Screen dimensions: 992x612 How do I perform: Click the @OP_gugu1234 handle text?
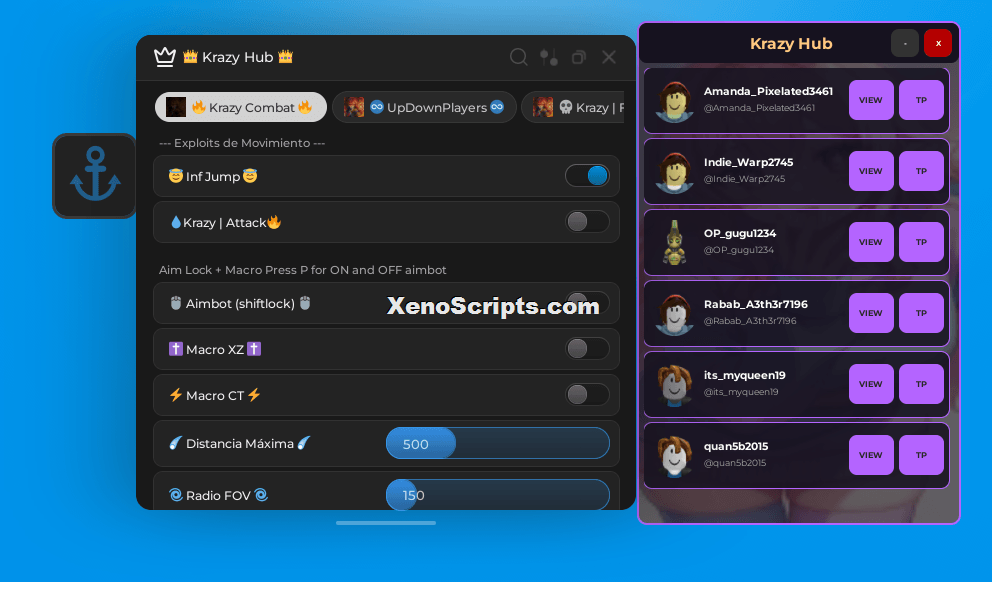(738, 250)
